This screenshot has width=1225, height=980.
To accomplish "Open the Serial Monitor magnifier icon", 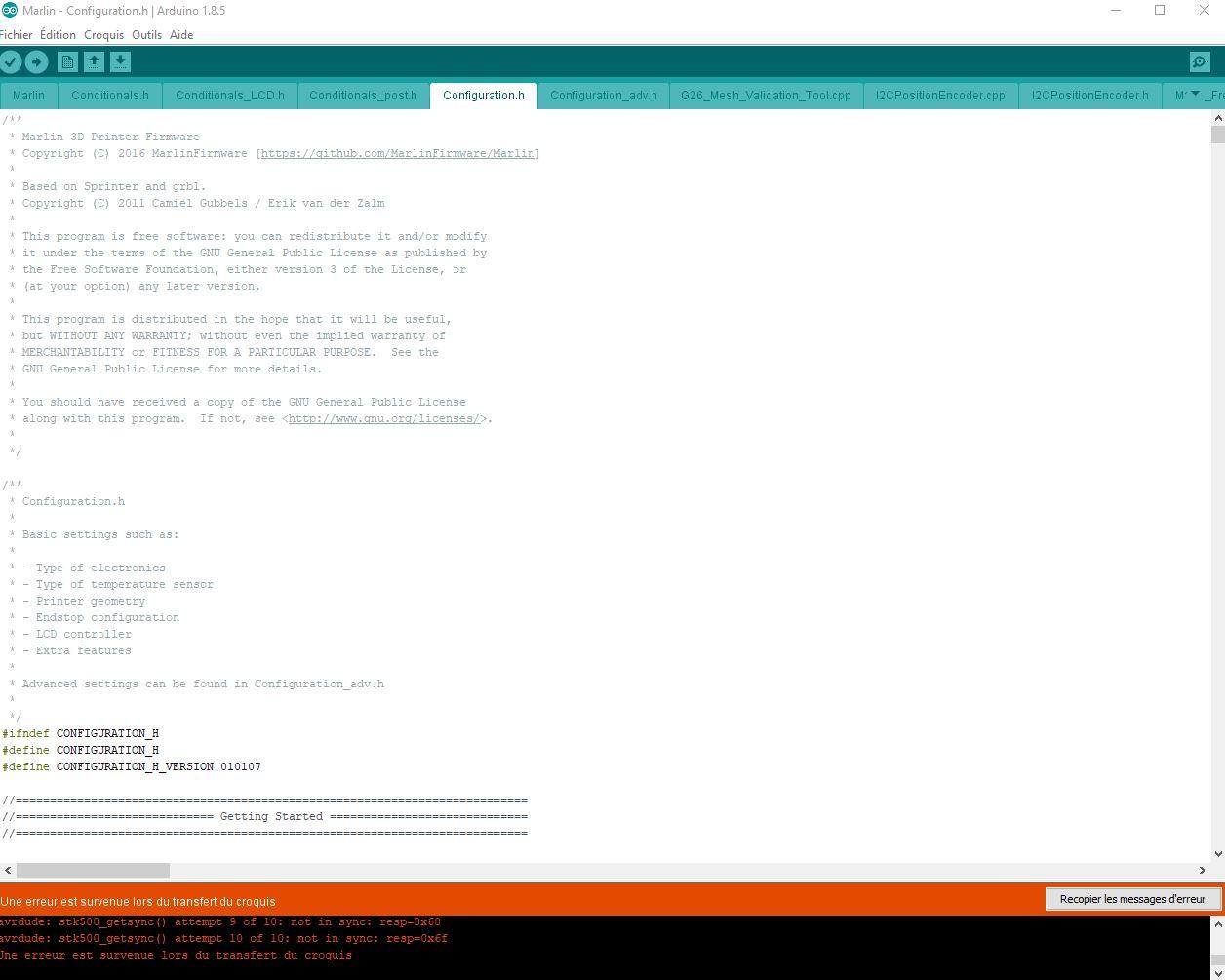I will point(1200,61).
